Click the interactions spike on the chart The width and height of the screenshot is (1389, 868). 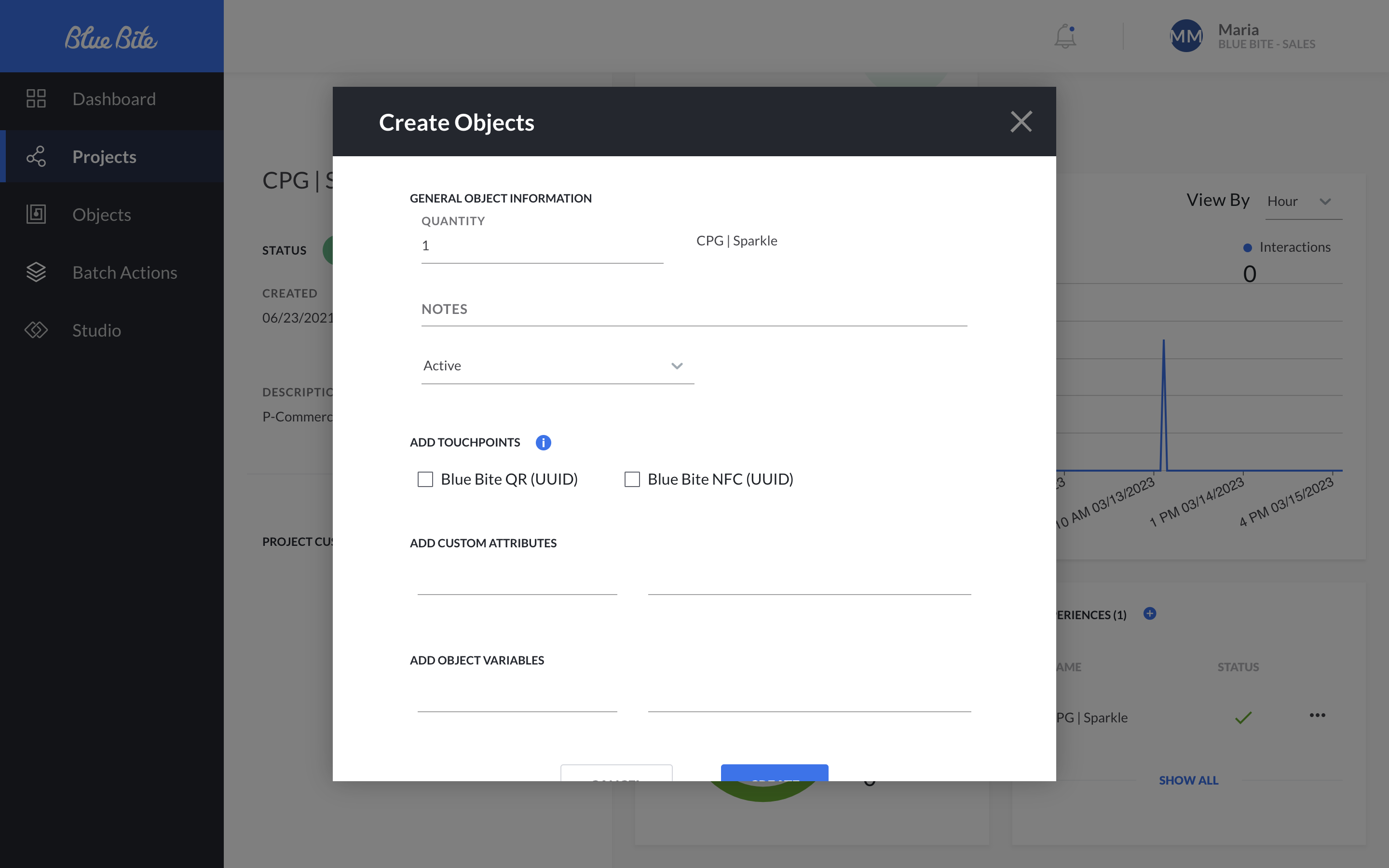(x=1164, y=405)
